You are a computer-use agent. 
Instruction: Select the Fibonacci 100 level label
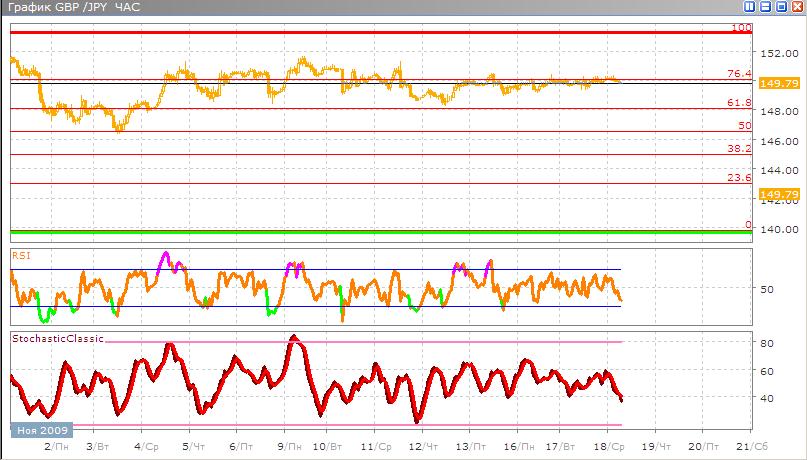pyautogui.click(x=741, y=28)
